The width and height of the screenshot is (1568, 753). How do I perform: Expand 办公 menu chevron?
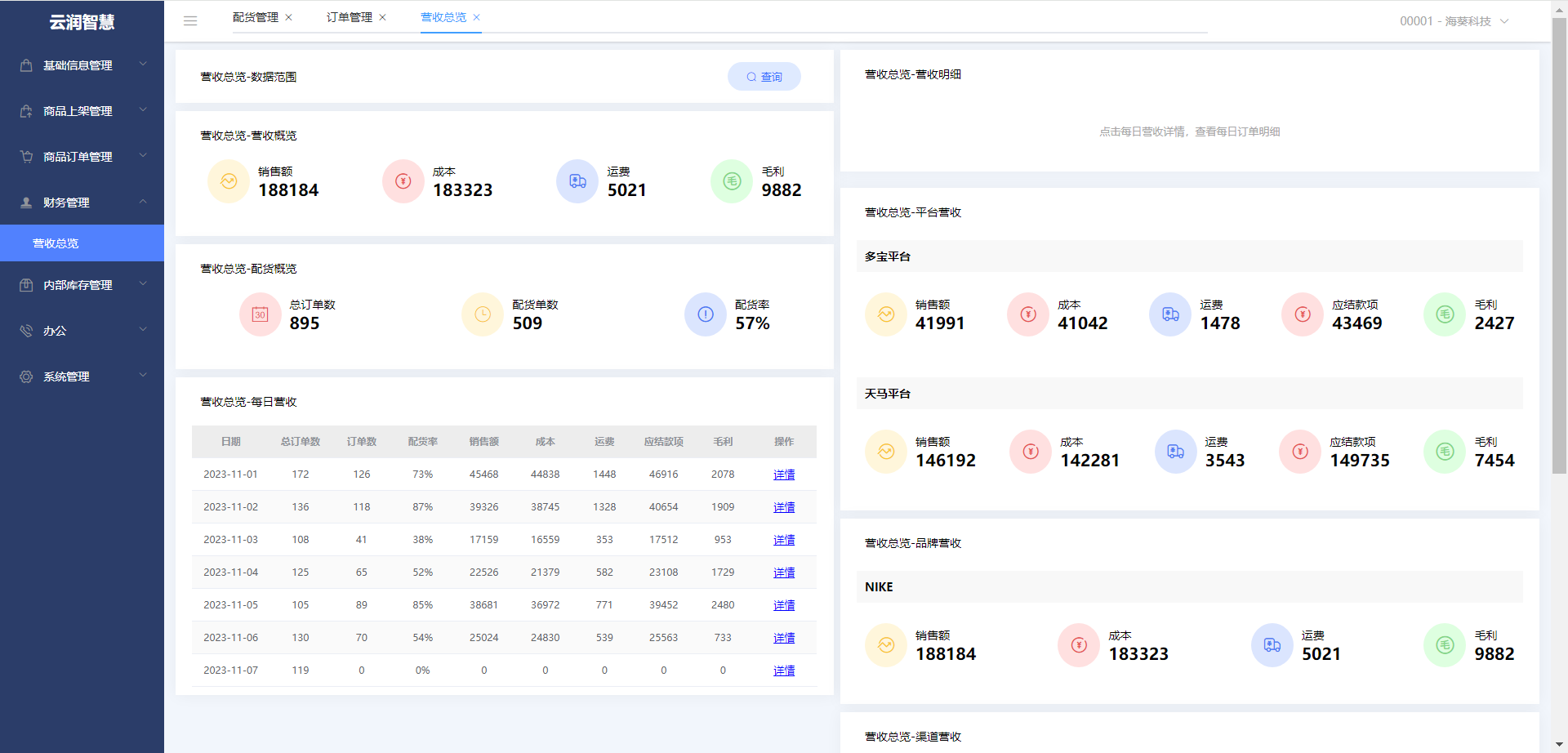143,329
